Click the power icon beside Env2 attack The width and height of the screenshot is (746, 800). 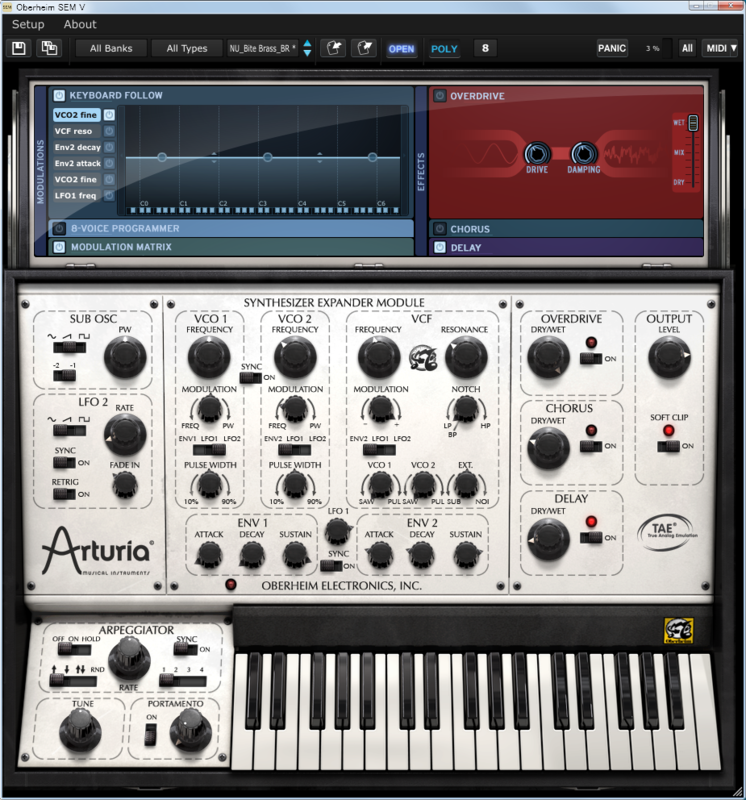(x=109, y=163)
